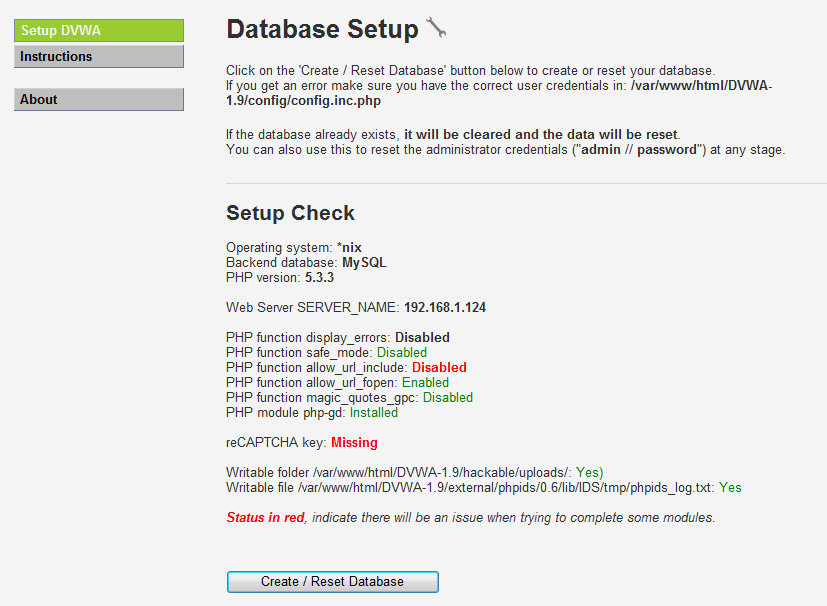This screenshot has width=827, height=606.
Task: Click the reCAPTCHA key Missing status
Action: click(354, 443)
